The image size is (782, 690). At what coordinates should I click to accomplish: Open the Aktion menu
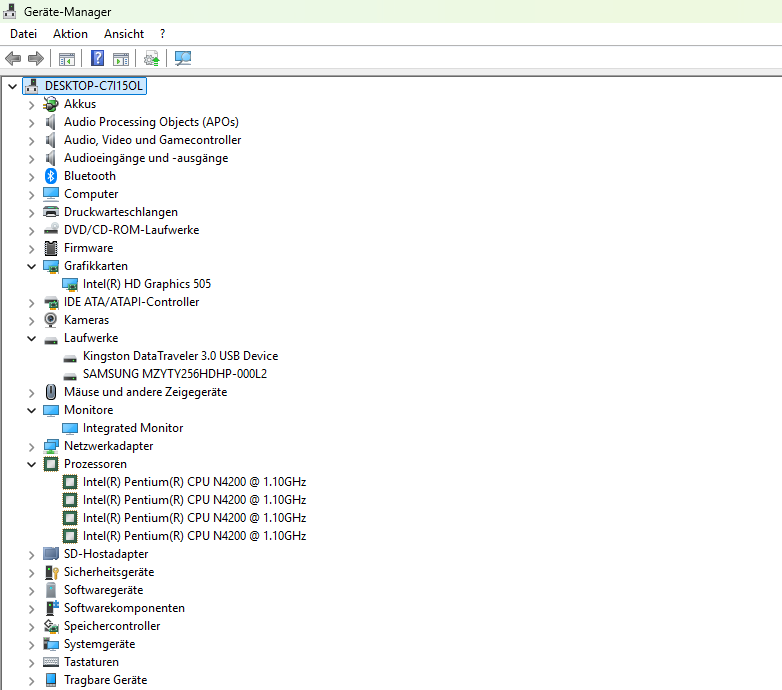(x=70, y=34)
